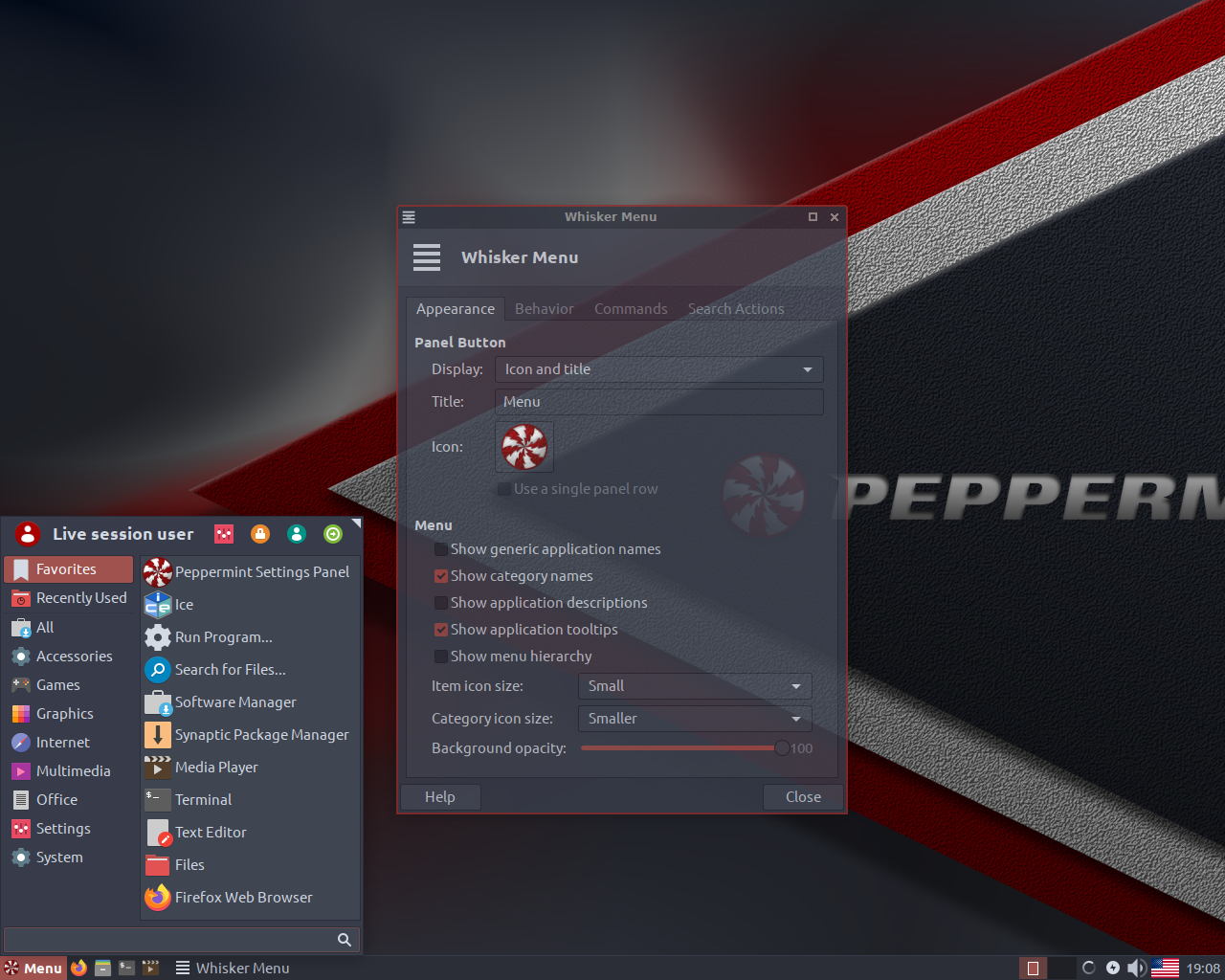Image resolution: width=1225 pixels, height=980 pixels.
Task: Open the pink Settings Manager header icon
Action: pyautogui.click(x=224, y=534)
